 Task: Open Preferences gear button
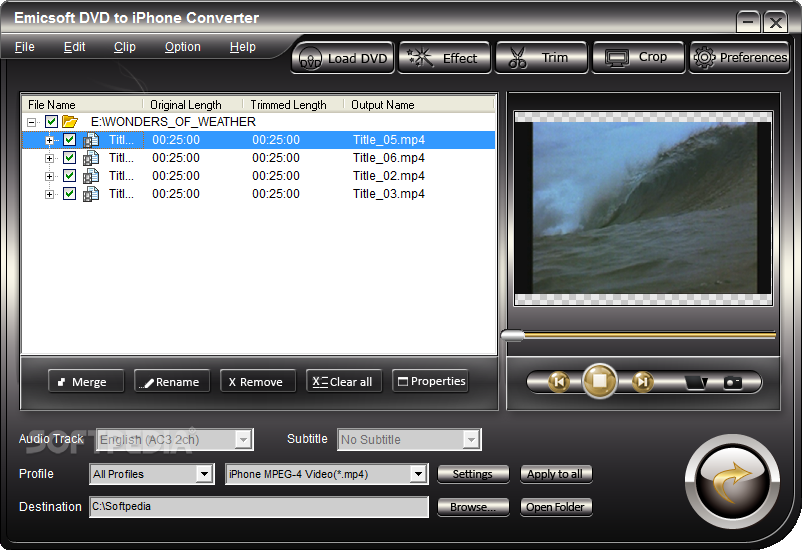[x=740, y=58]
